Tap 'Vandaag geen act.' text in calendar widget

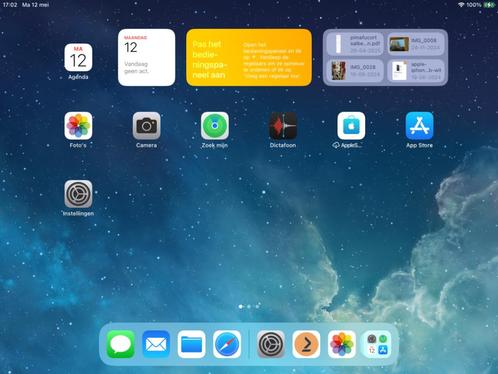click(136, 67)
